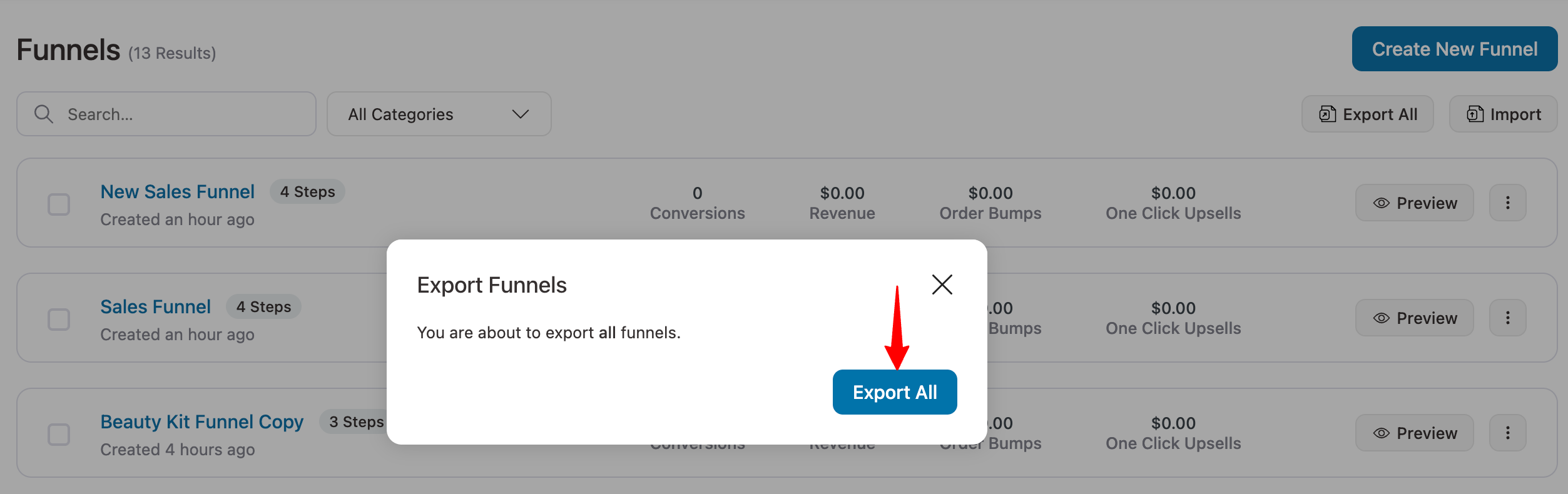Screen dimensions: 1568x494
Task: Tick the Sales Funnel row checkbox
Action: click(59, 320)
